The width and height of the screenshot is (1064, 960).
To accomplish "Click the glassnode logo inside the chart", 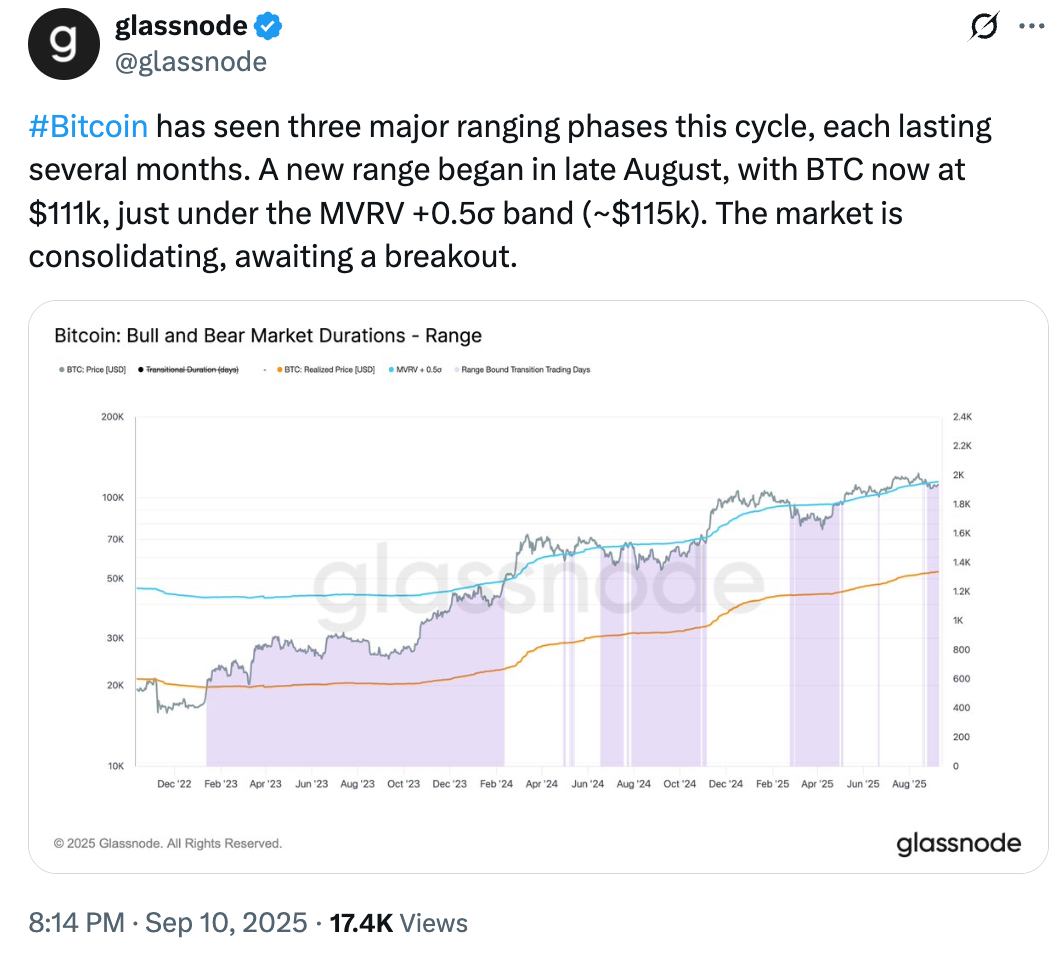I will (x=958, y=843).
